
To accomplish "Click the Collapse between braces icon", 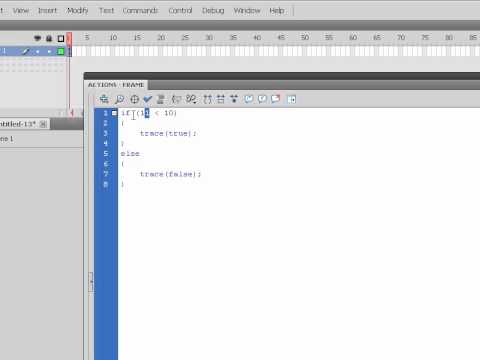I will 208,99.
